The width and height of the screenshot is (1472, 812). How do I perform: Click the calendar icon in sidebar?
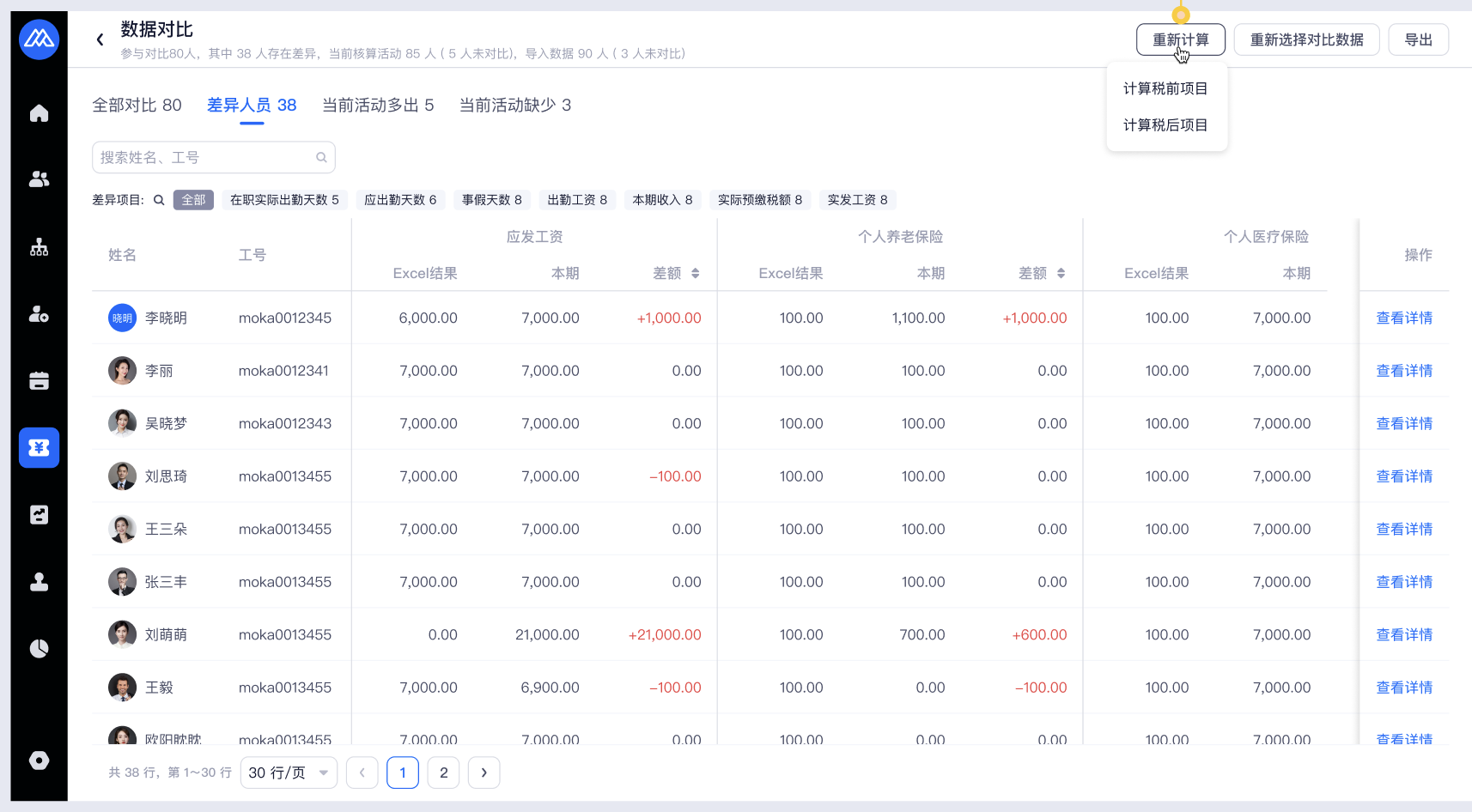tap(39, 381)
